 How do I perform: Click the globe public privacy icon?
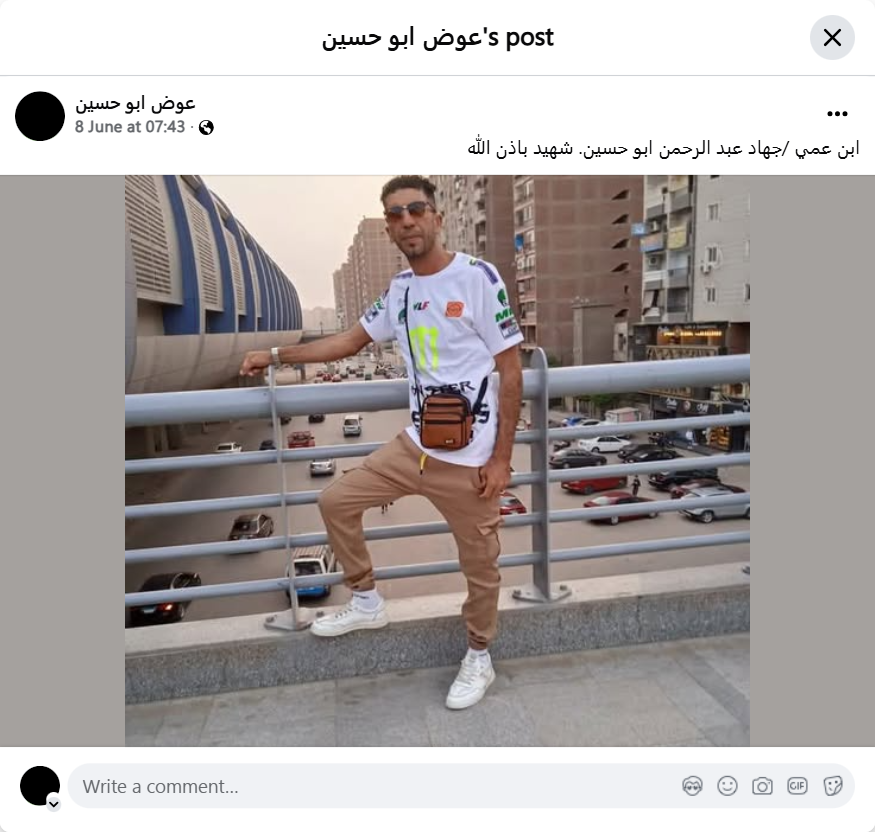click(x=206, y=128)
